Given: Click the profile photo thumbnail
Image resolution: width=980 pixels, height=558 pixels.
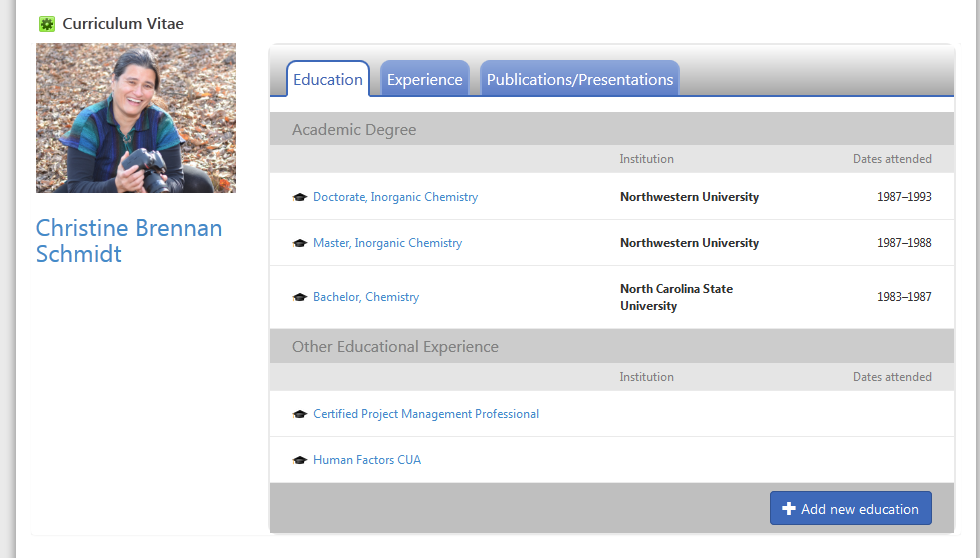Looking at the screenshot, I should pyautogui.click(x=136, y=118).
